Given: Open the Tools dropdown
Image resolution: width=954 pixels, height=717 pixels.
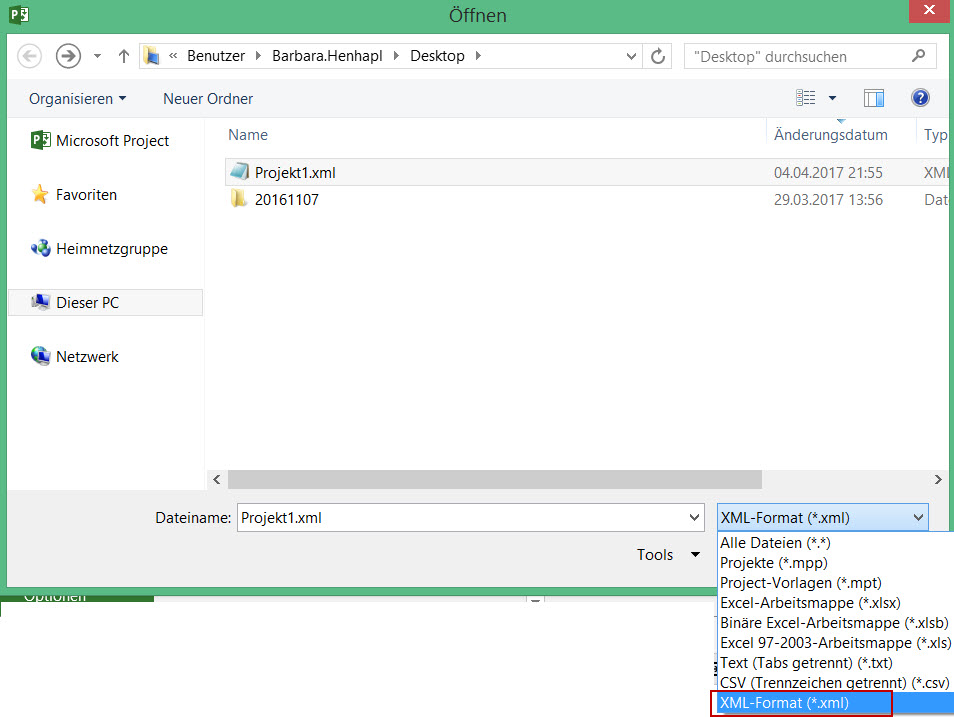Looking at the screenshot, I should (668, 554).
